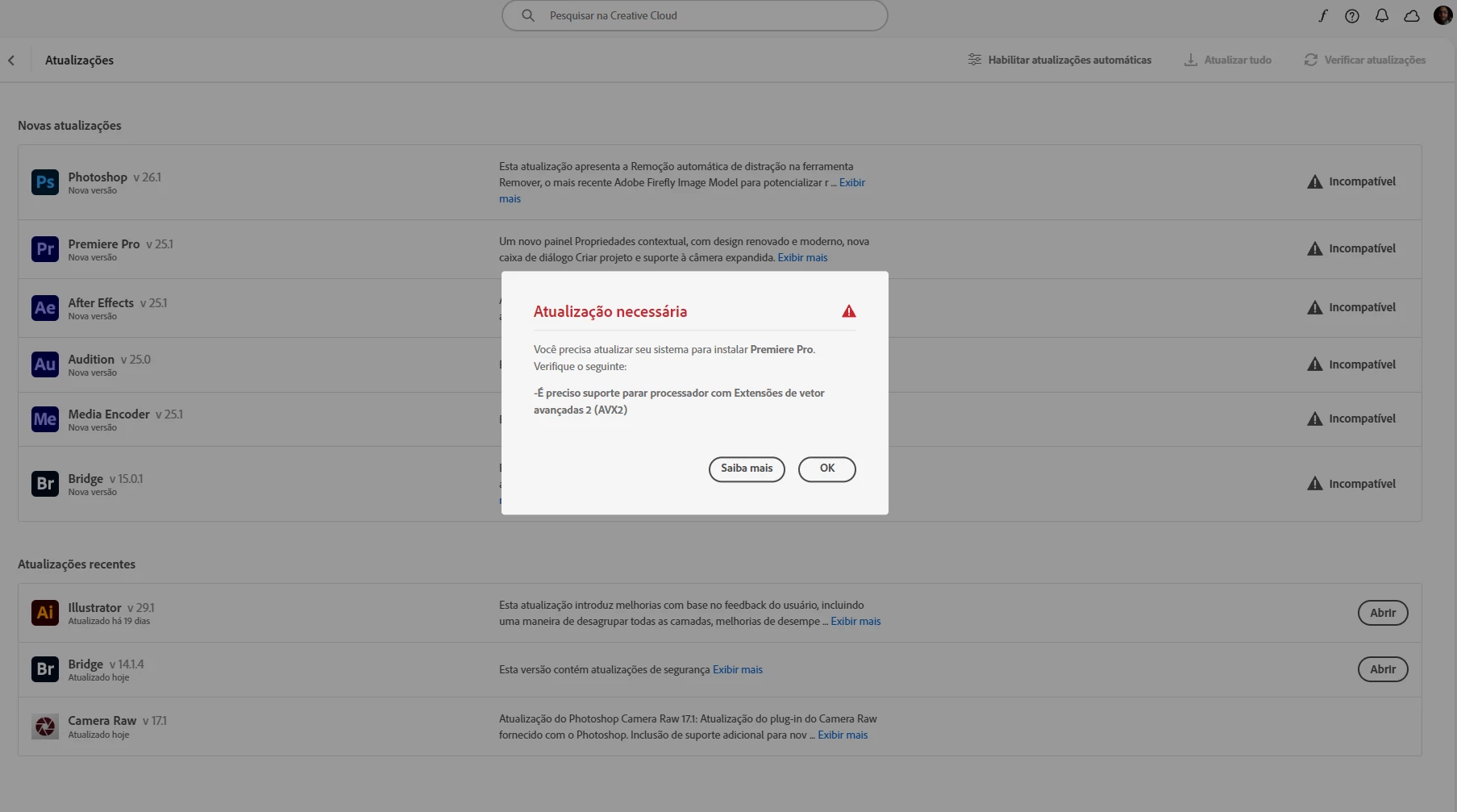This screenshot has width=1457, height=812.
Task: Go back with the left chevron arrow
Action: coord(11,60)
